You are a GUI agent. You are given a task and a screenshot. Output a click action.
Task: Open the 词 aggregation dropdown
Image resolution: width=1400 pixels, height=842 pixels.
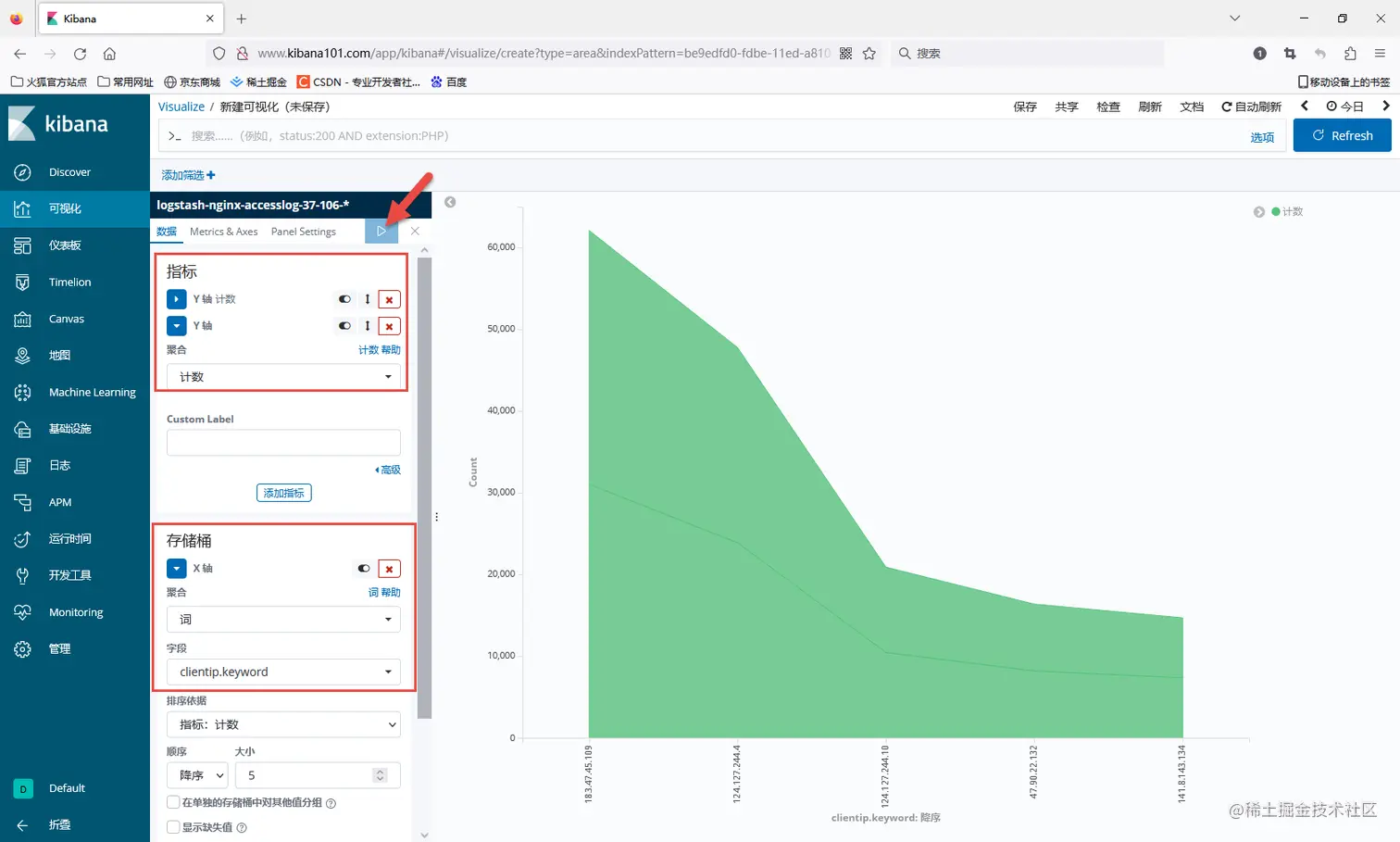point(283,620)
